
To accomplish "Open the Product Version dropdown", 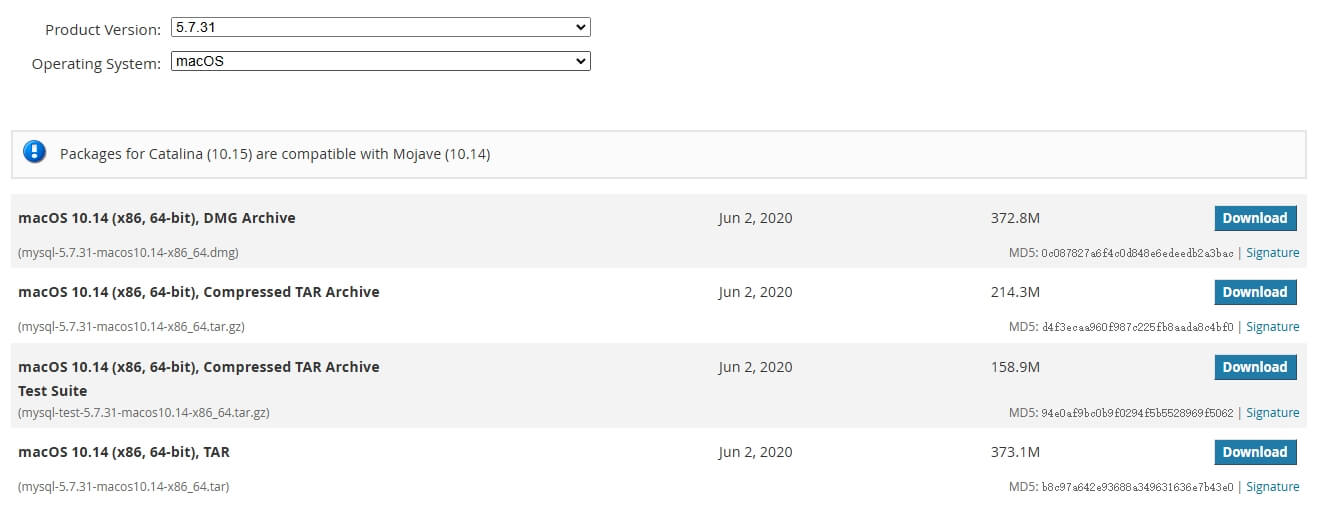I will click(x=380, y=28).
